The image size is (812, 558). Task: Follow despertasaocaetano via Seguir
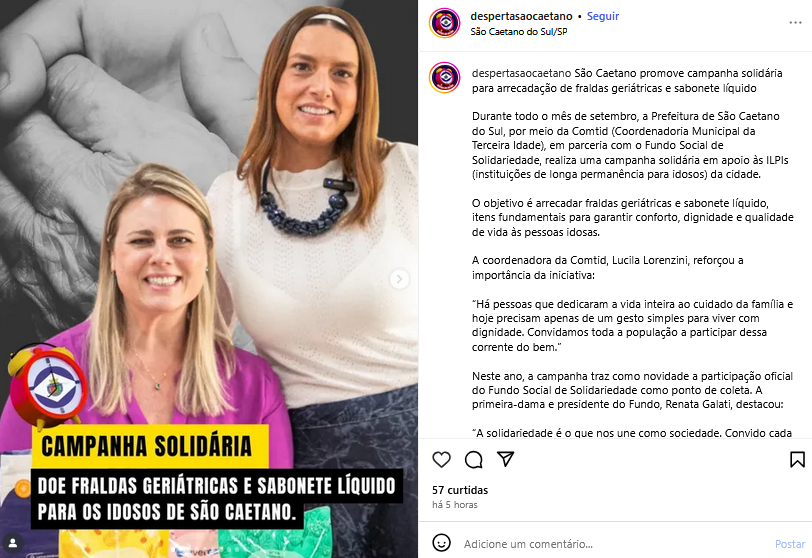point(603,16)
